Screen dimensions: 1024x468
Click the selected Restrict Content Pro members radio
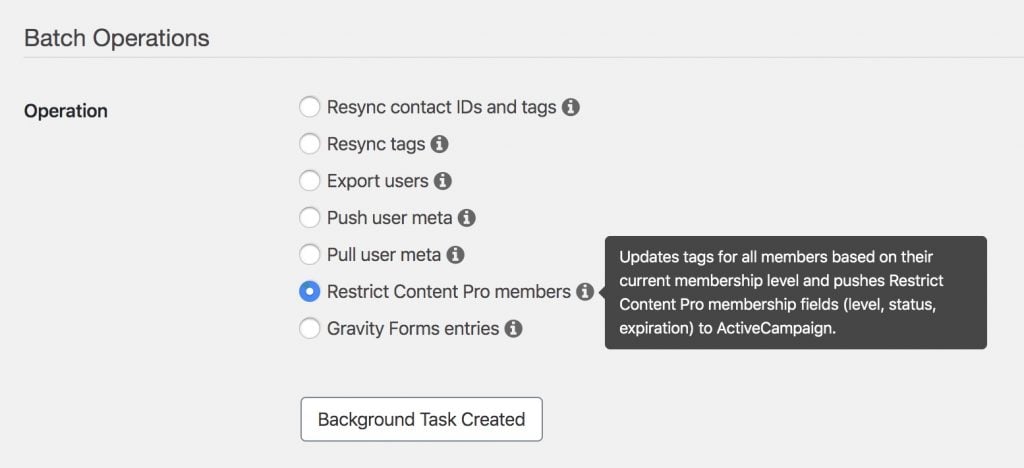(310, 292)
